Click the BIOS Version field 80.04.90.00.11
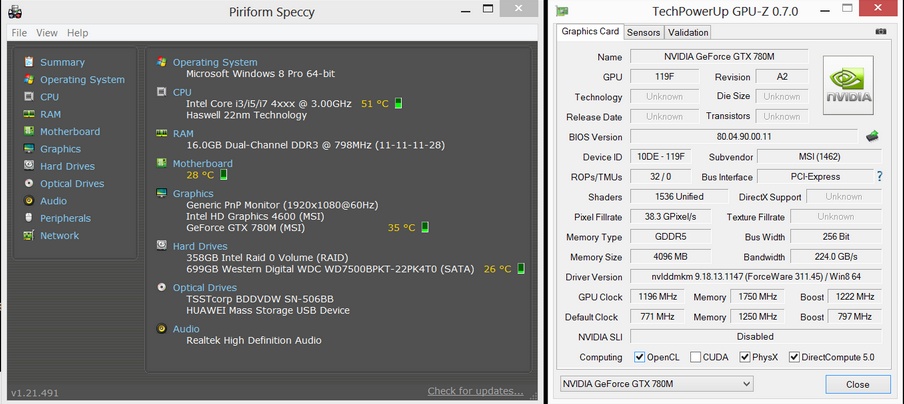Screen dimensions: 904x404 click(x=744, y=137)
